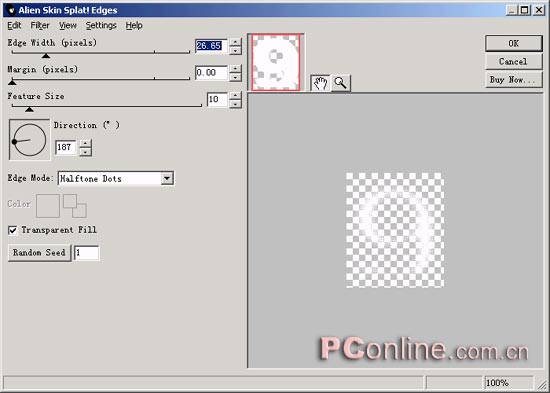Viewport: 550px width, 393px height.
Task: Click the Margin value field
Action: 211,73
